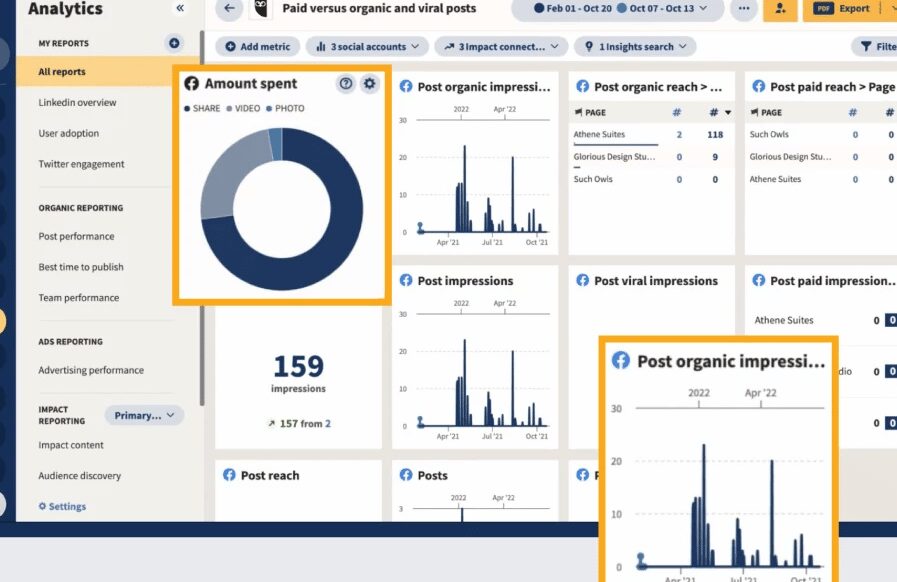Expand the 3 social accounts dropdown
This screenshot has width=897, height=582.
click(367, 46)
